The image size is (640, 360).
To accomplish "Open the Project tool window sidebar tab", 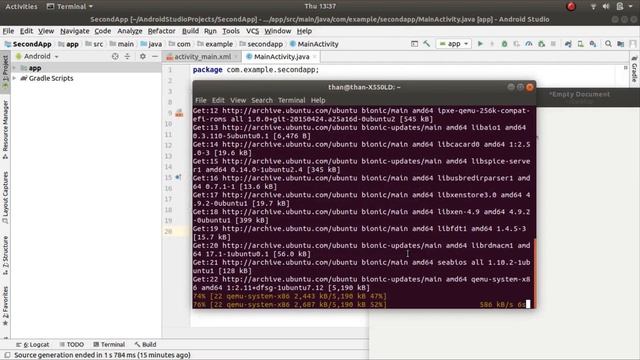I will pyautogui.click(x=5, y=71).
